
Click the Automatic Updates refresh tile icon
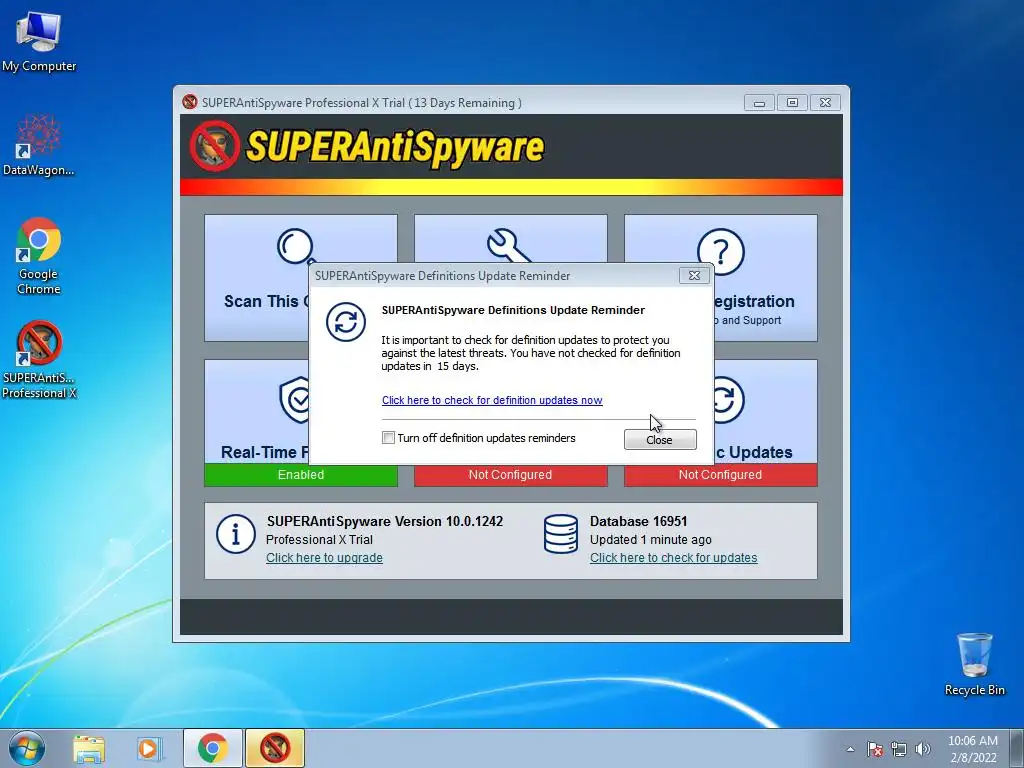pyautogui.click(x=728, y=400)
